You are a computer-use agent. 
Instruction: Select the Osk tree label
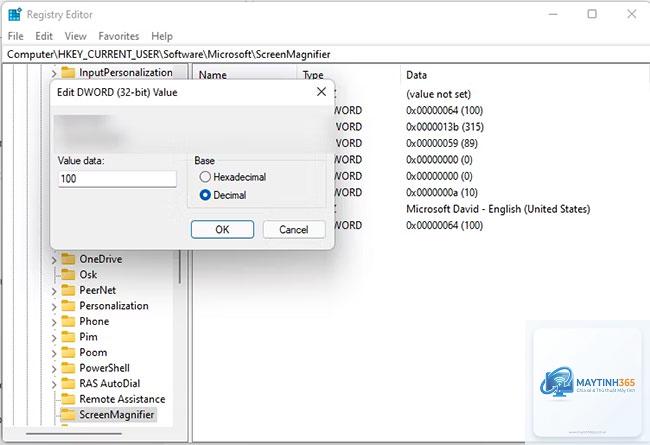[x=88, y=275]
